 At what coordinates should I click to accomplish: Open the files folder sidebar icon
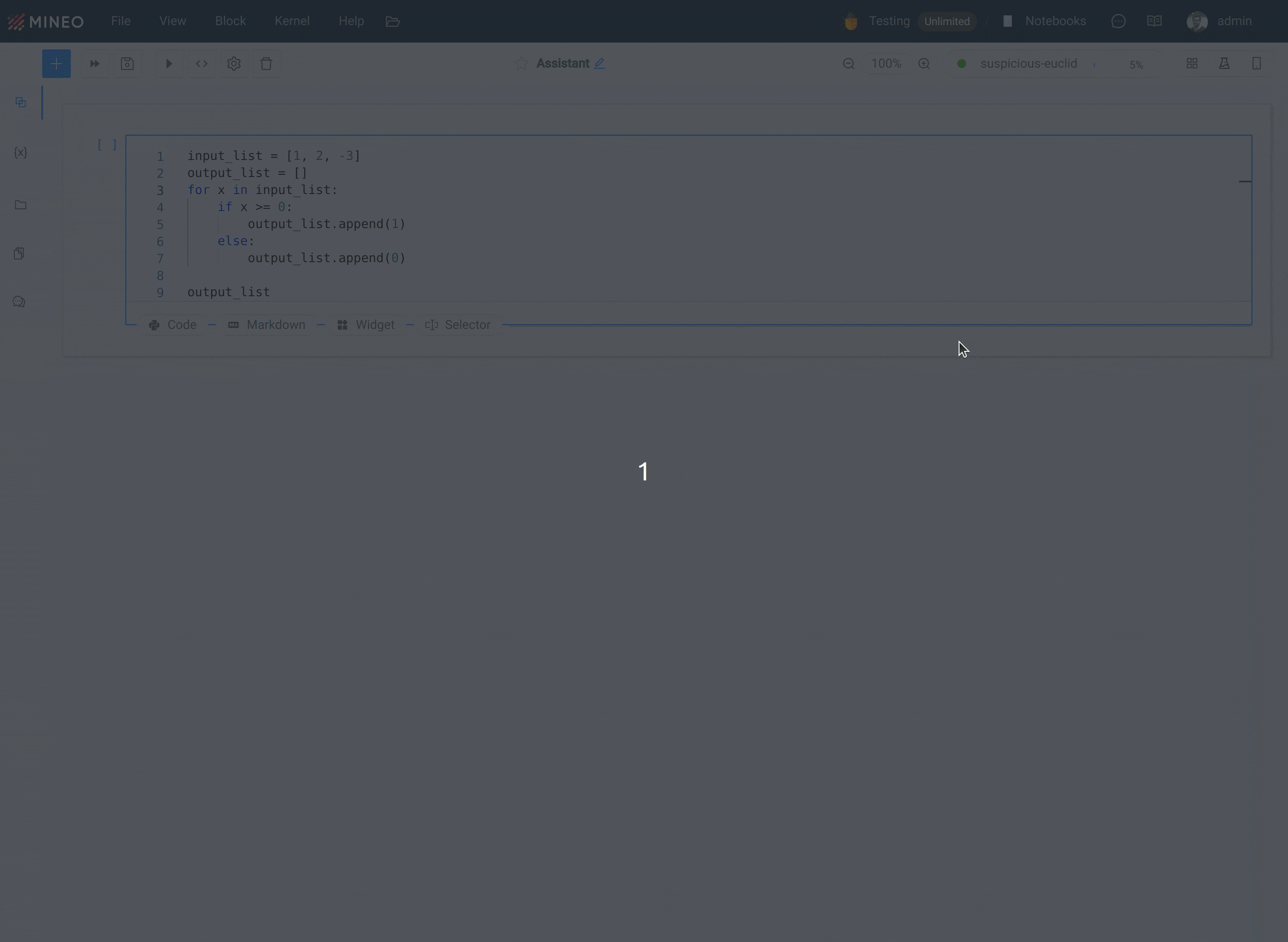pyautogui.click(x=21, y=205)
